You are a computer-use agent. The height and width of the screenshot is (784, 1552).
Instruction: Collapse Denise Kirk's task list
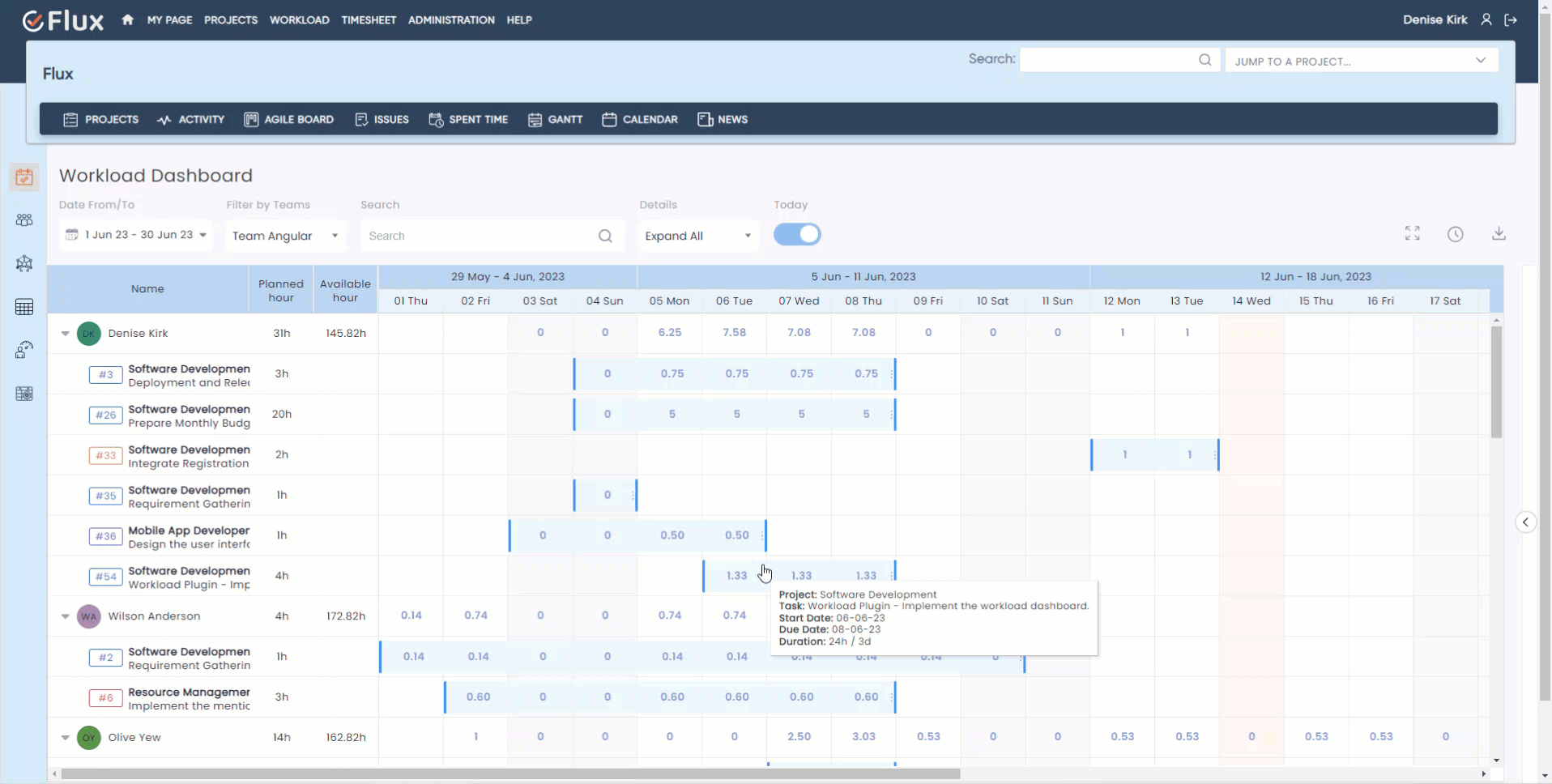(66, 334)
